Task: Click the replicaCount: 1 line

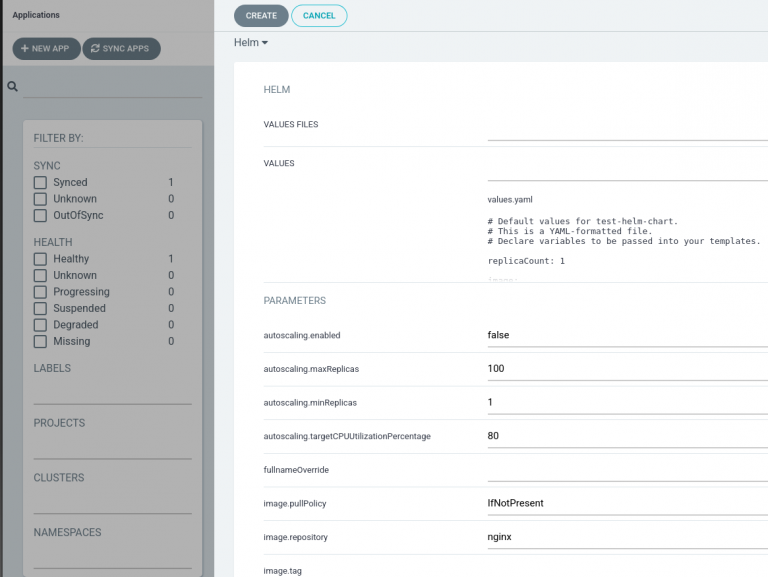Action: click(526, 261)
